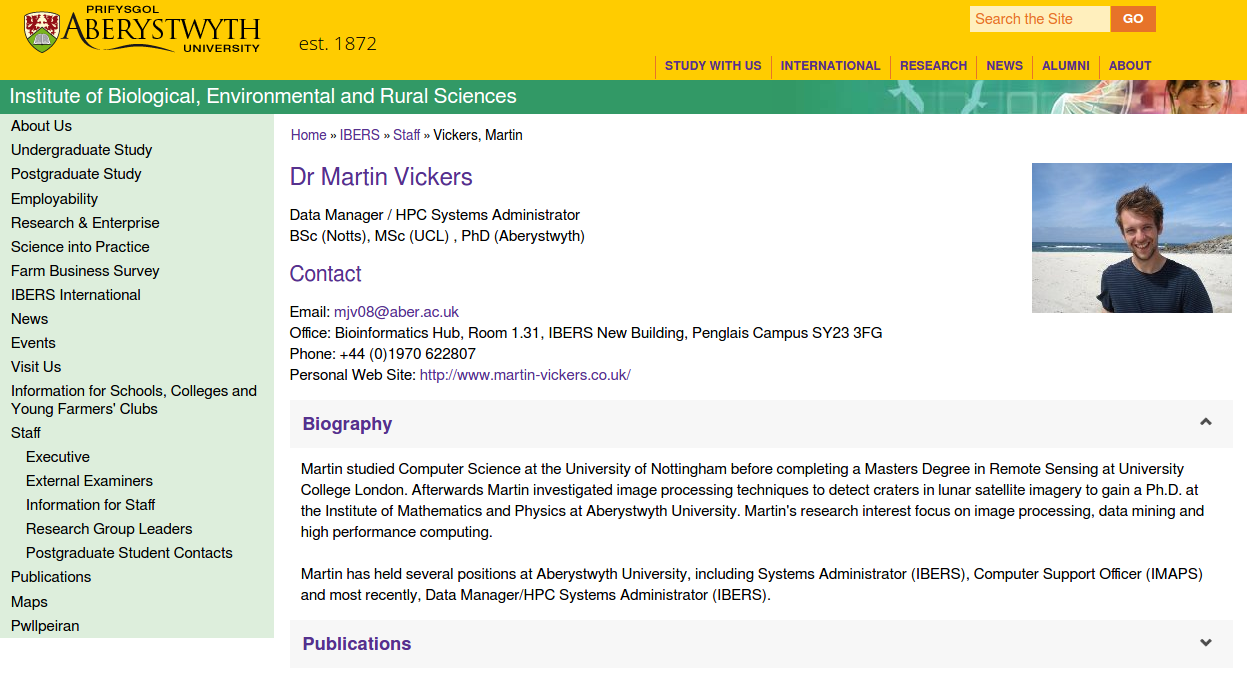Click the Contact heading
Image resolution: width=1247 pixels, height=692 pixels.
325,274
